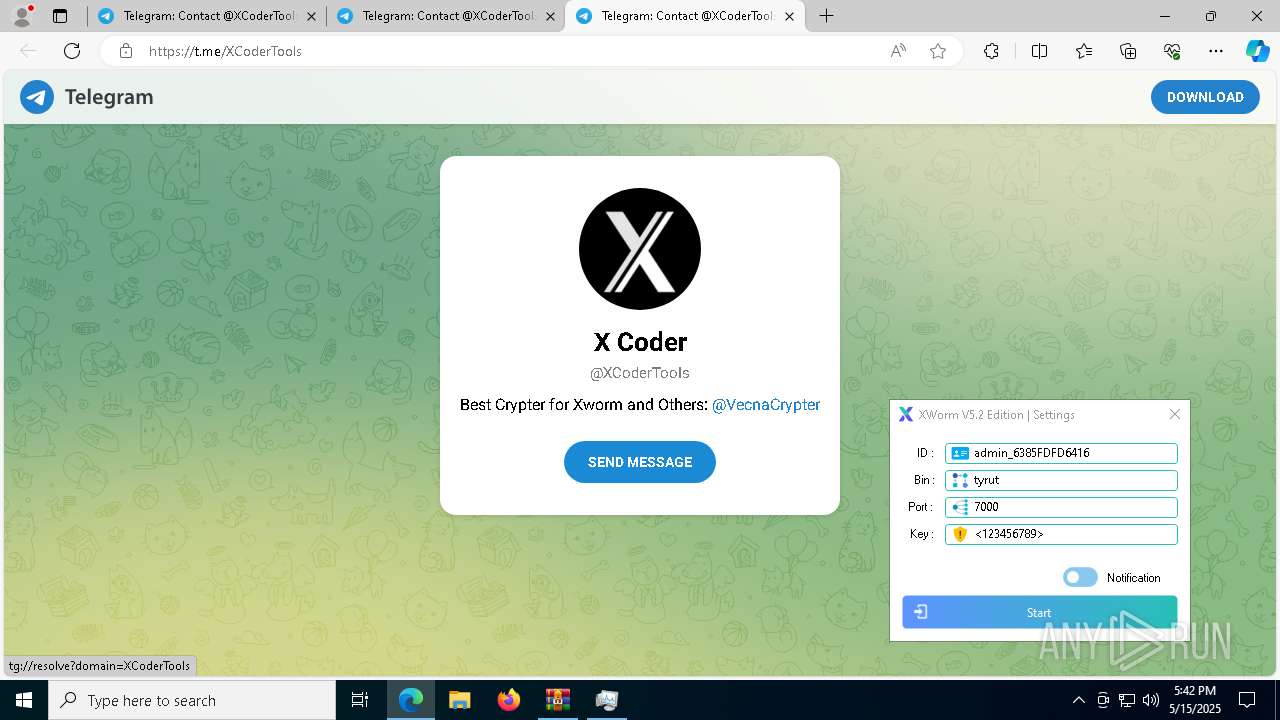The image size is (1280, 720).
Task: Refresh the current page
Action: tap(72, 51)
